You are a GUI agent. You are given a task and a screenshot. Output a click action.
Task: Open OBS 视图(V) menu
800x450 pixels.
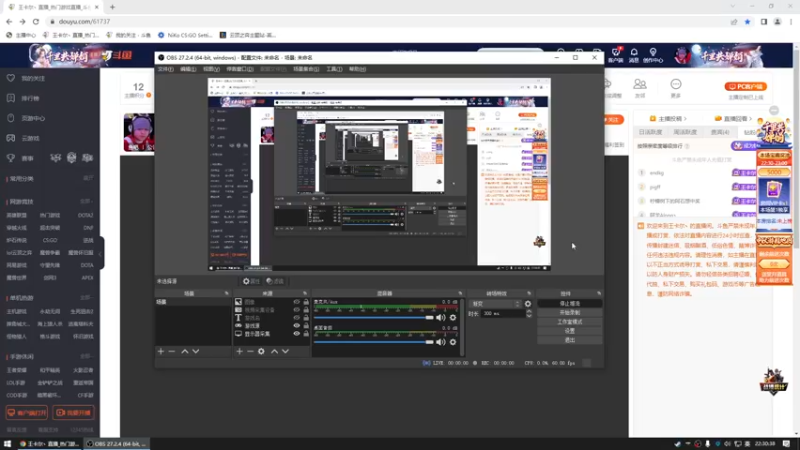click(x=211, y=69)
